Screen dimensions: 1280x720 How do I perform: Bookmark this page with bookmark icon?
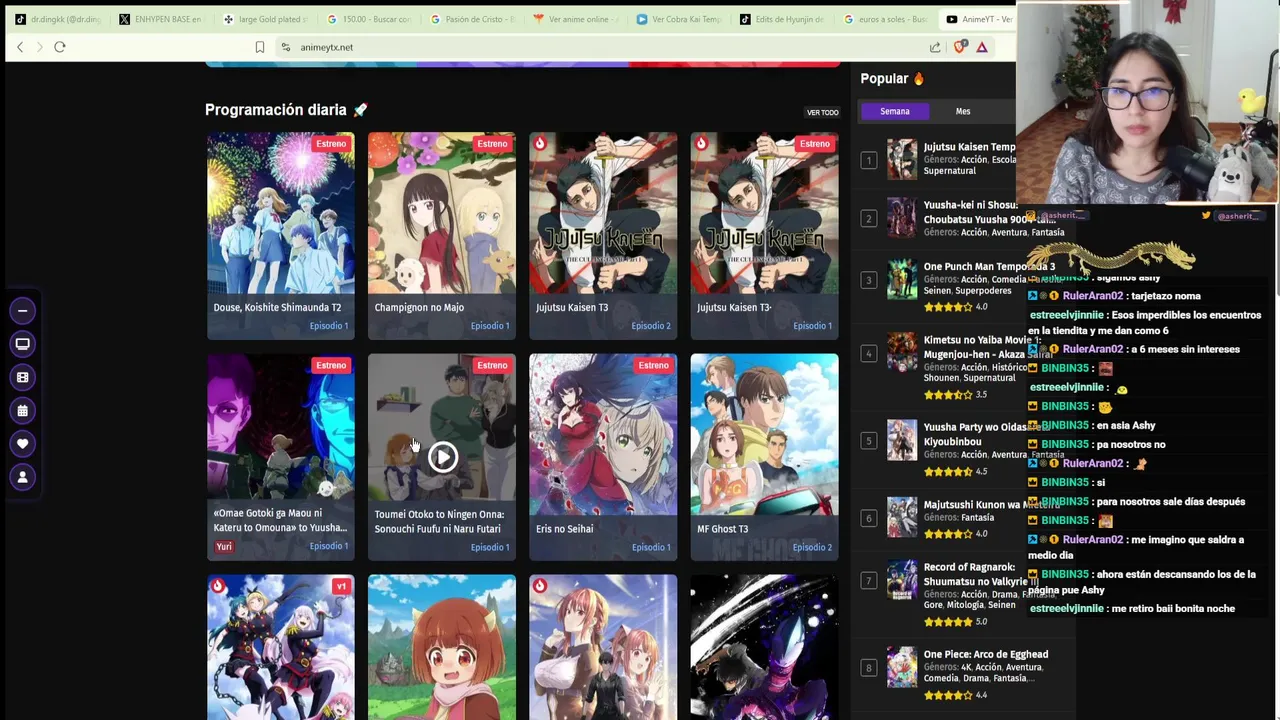[x=260, y=47]
